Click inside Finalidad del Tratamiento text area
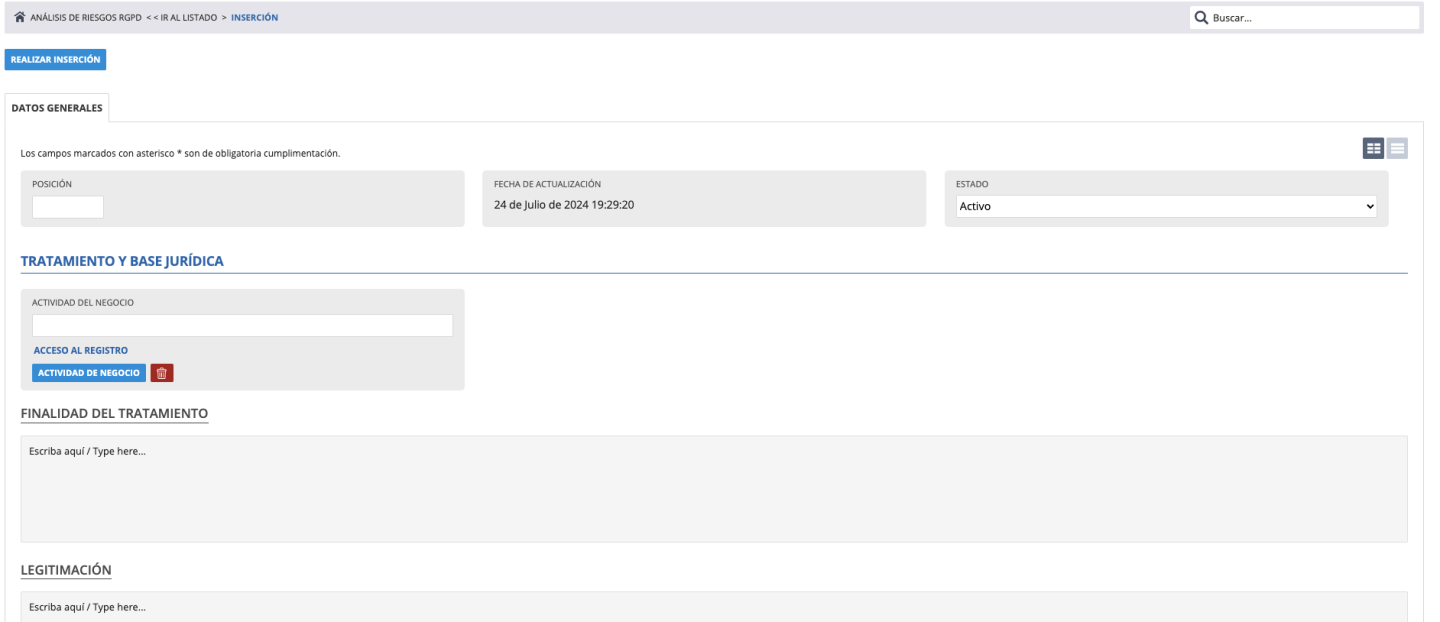The width and height of the screenshot is (1440, 622). tap(714, 489)
